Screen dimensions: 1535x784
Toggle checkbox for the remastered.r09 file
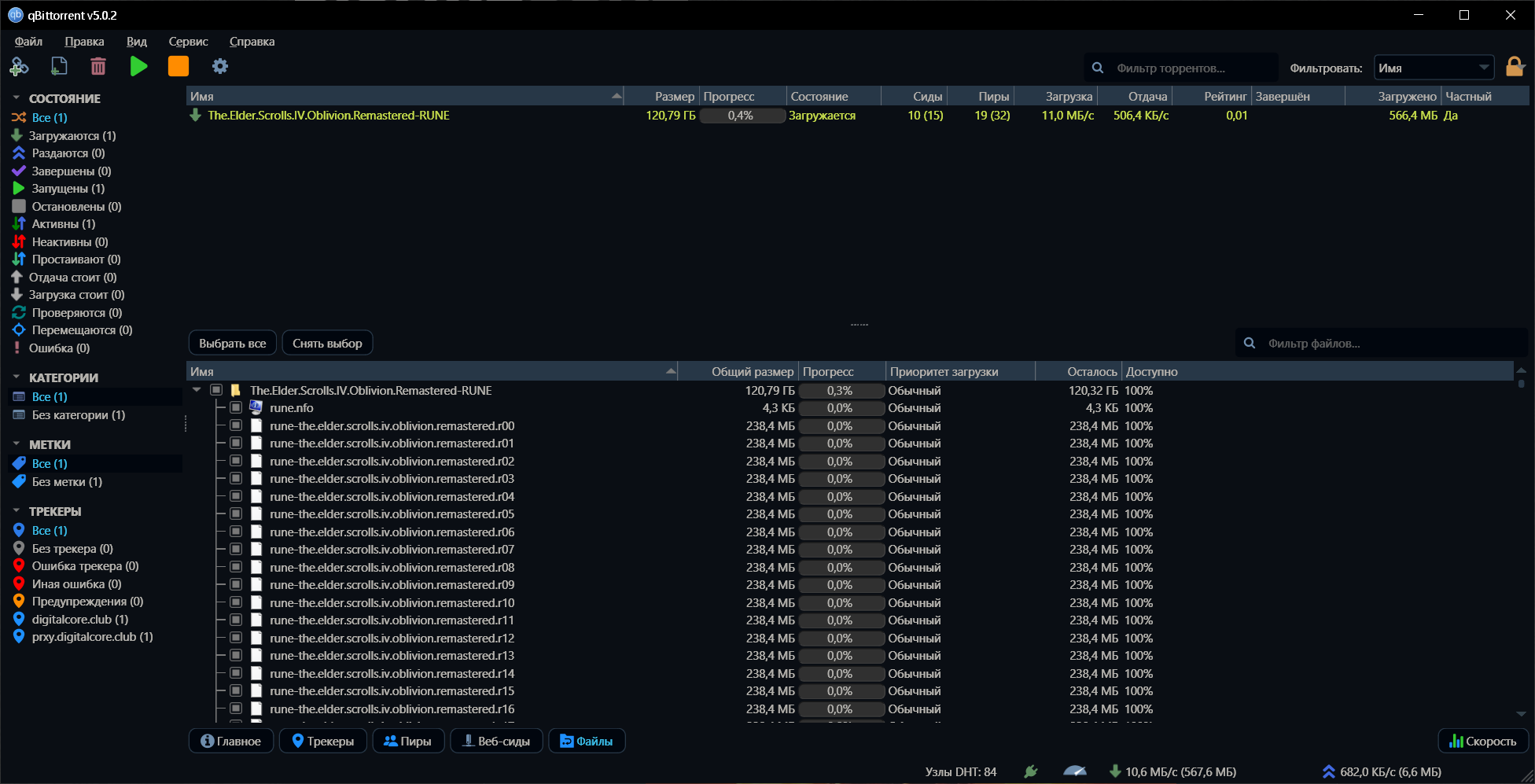pyautogui.click(x=235, y=584)
